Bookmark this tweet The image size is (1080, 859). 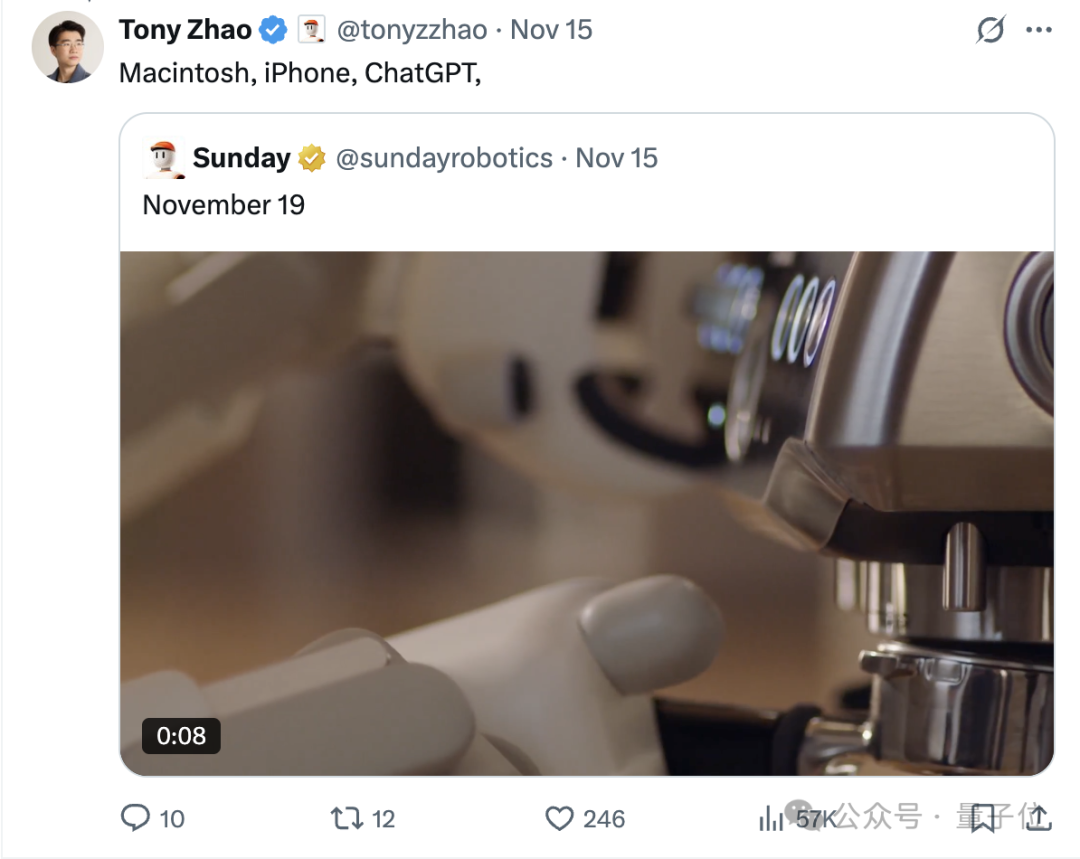[x=982, y=818]
